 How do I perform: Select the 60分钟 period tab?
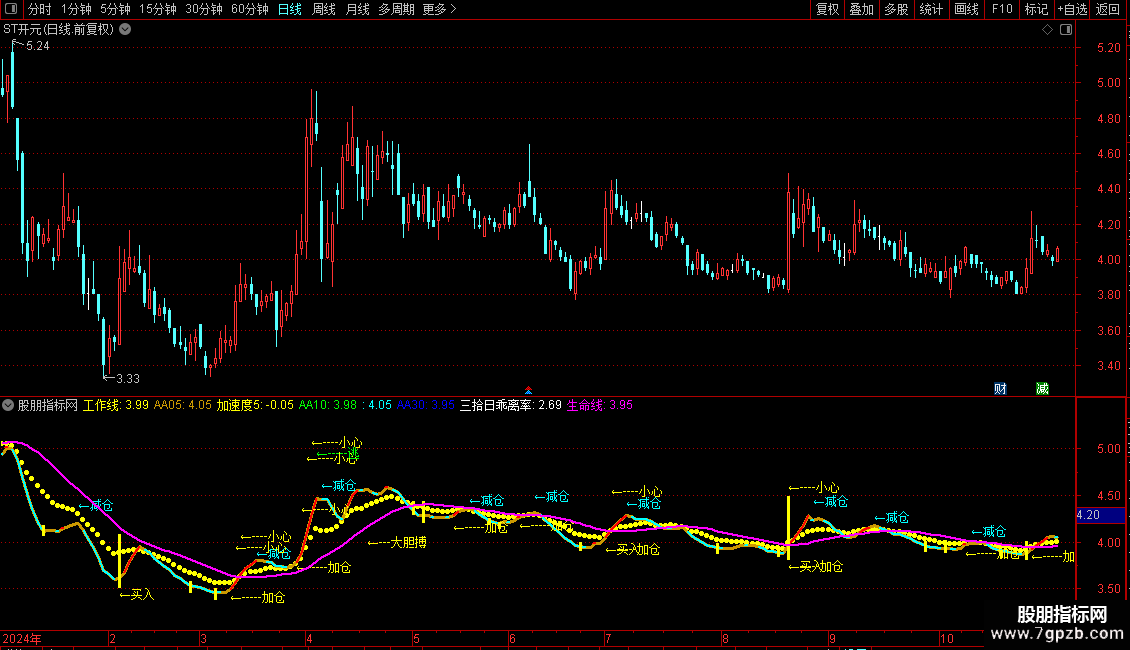[x=250, y=9]
